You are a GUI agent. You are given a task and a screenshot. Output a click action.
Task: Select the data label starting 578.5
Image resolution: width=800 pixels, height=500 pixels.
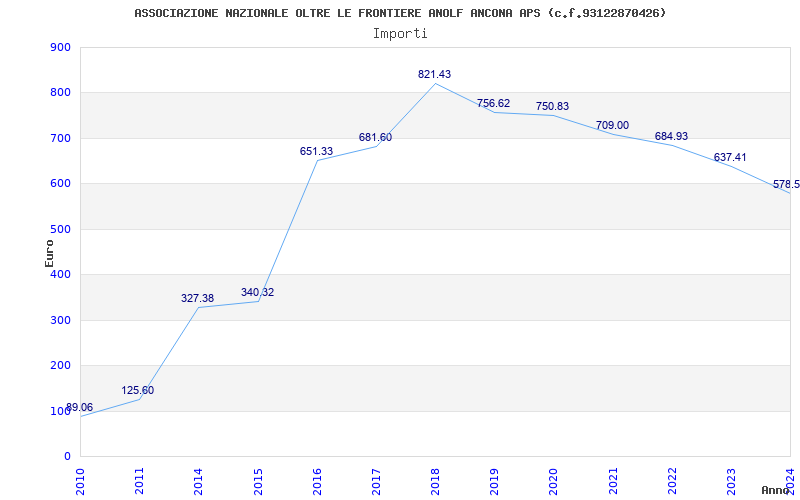(x=786, y=184)
